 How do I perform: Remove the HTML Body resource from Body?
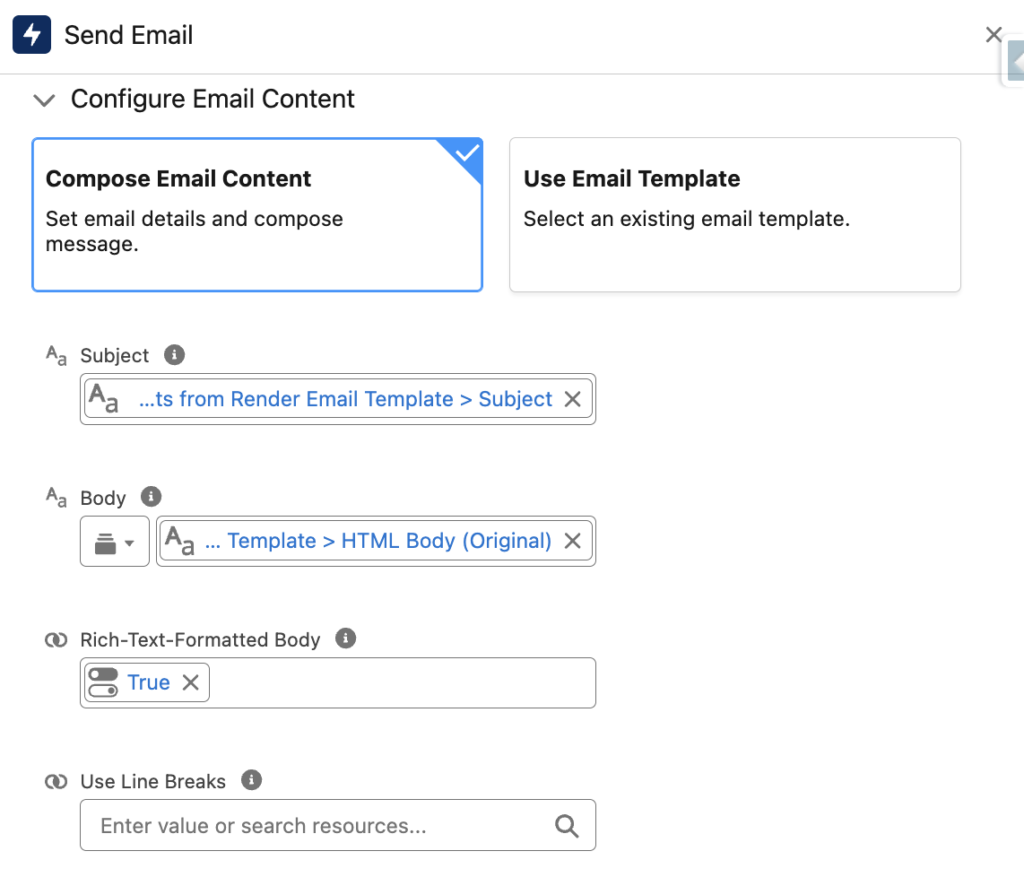pyautogui.click(x=572, y=540)
